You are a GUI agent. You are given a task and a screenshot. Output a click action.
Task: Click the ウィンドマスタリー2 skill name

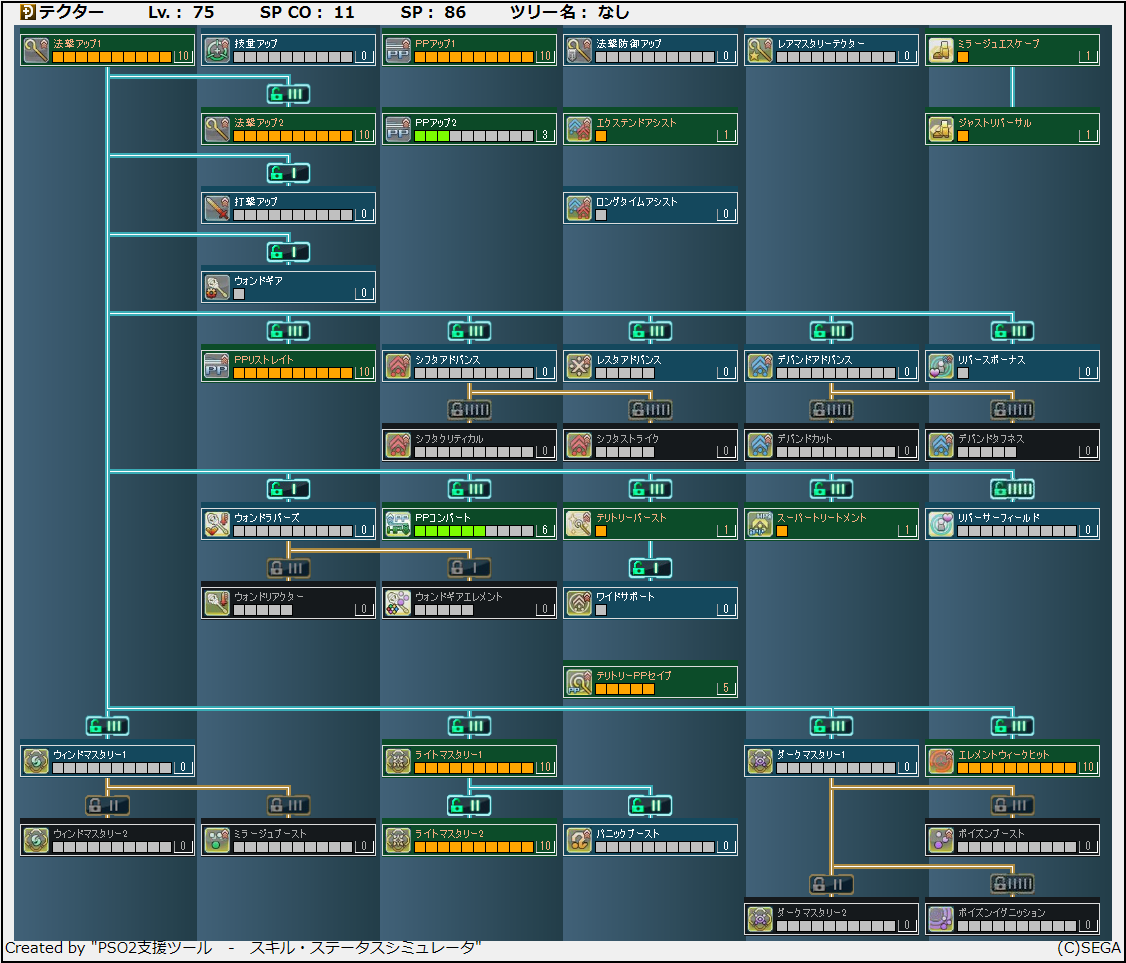(90, 834)
